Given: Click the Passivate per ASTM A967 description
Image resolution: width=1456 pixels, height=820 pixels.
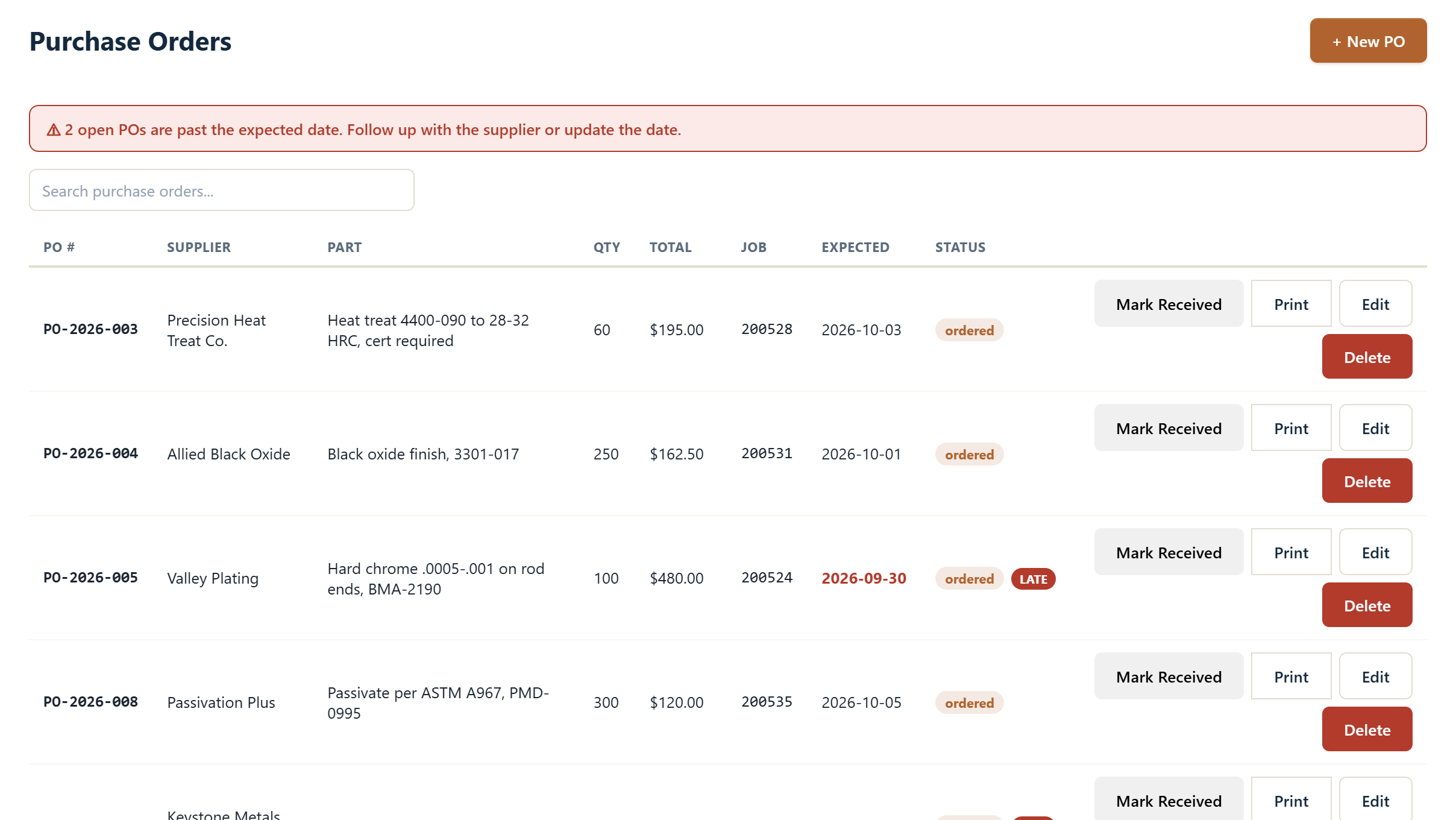Looking at the screenshot, I should [438, 703].
